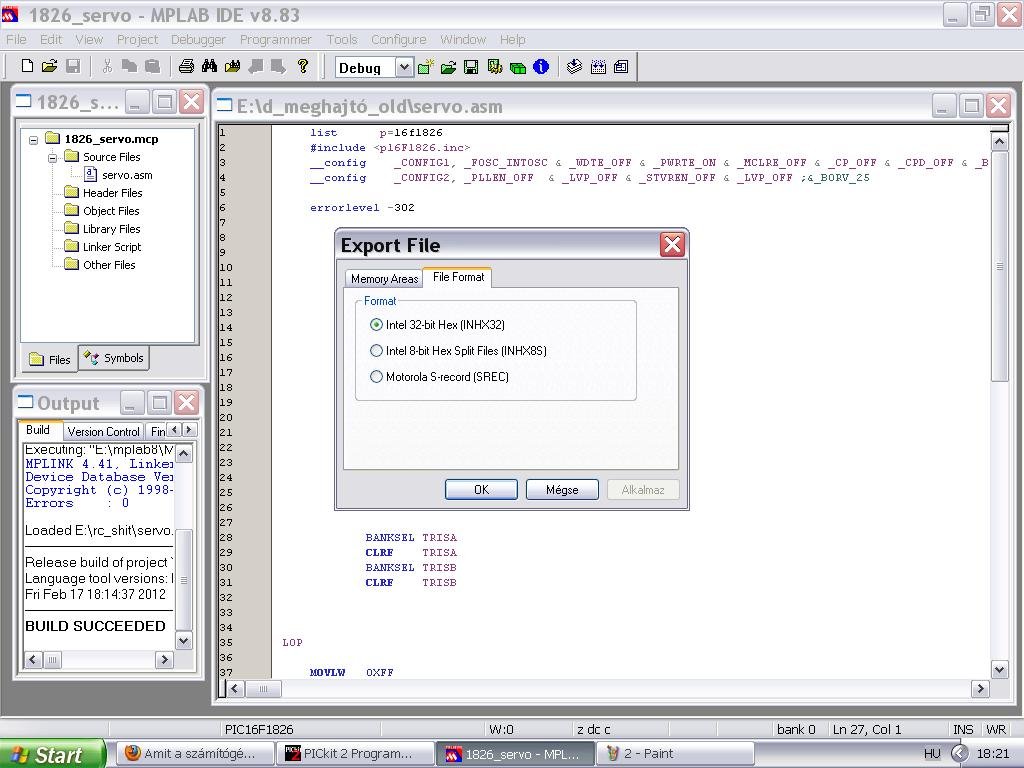
Task: Click the Help question mark icon
Action: pyautogui.click(x=303, y=66)
